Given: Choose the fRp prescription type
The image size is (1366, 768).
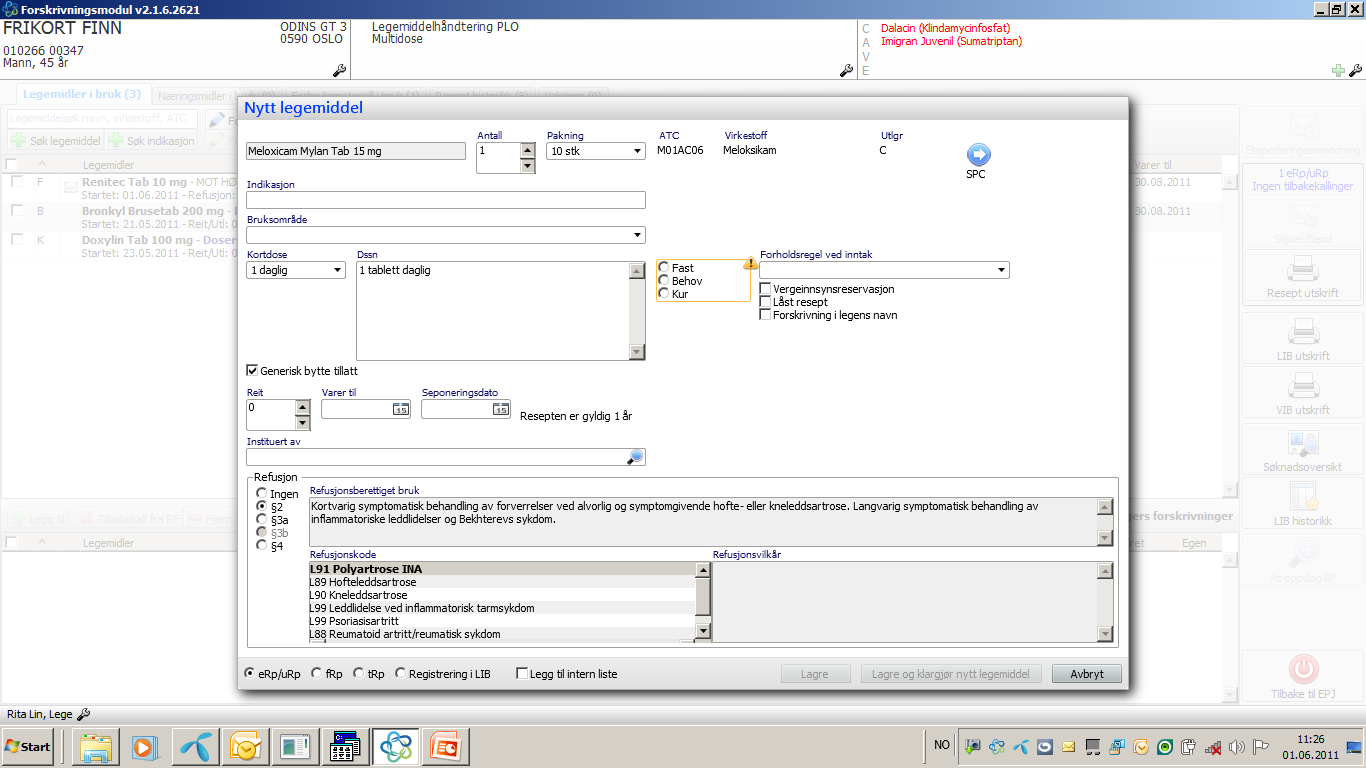Looking at the screenshot, I should tap(316, 674).
